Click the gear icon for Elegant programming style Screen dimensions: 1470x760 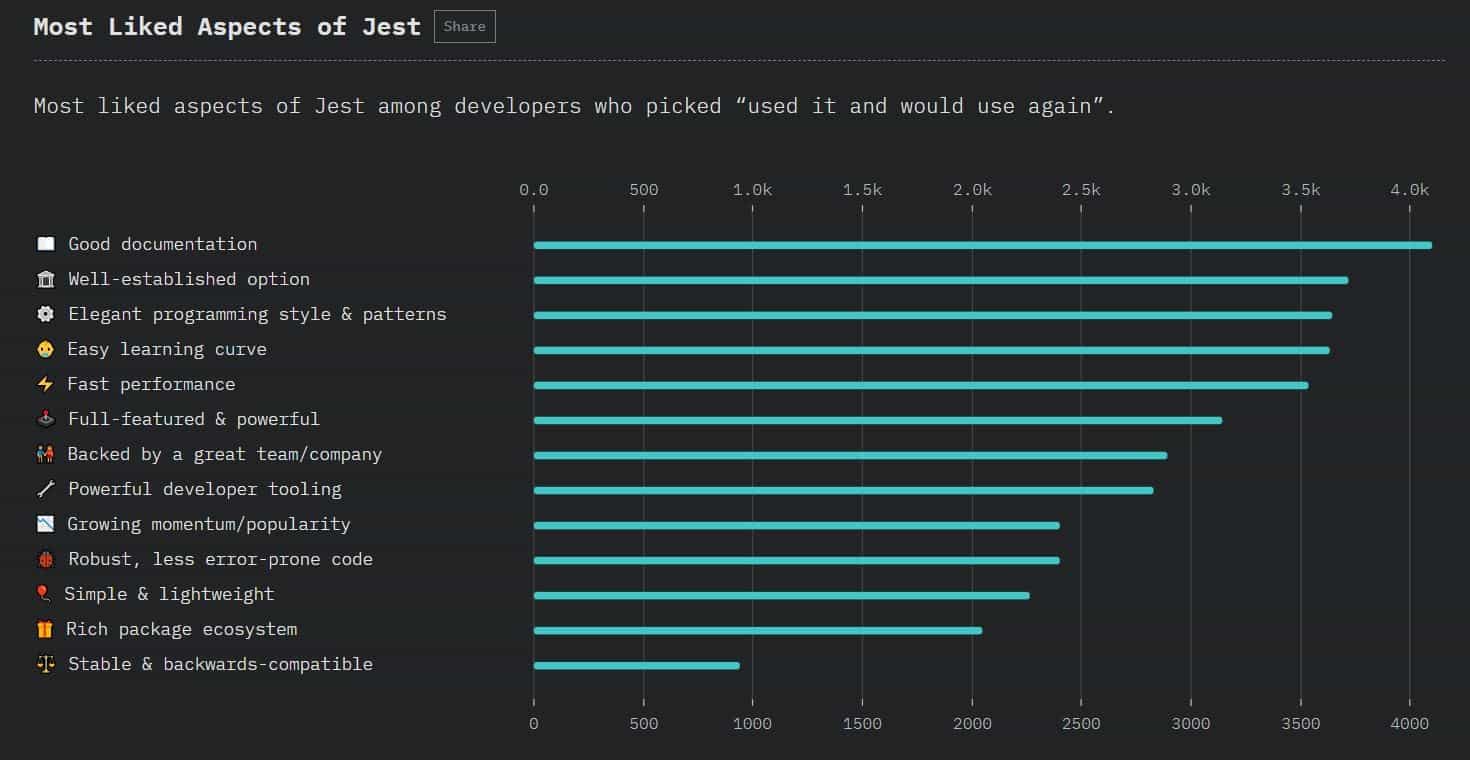[45, 314]
